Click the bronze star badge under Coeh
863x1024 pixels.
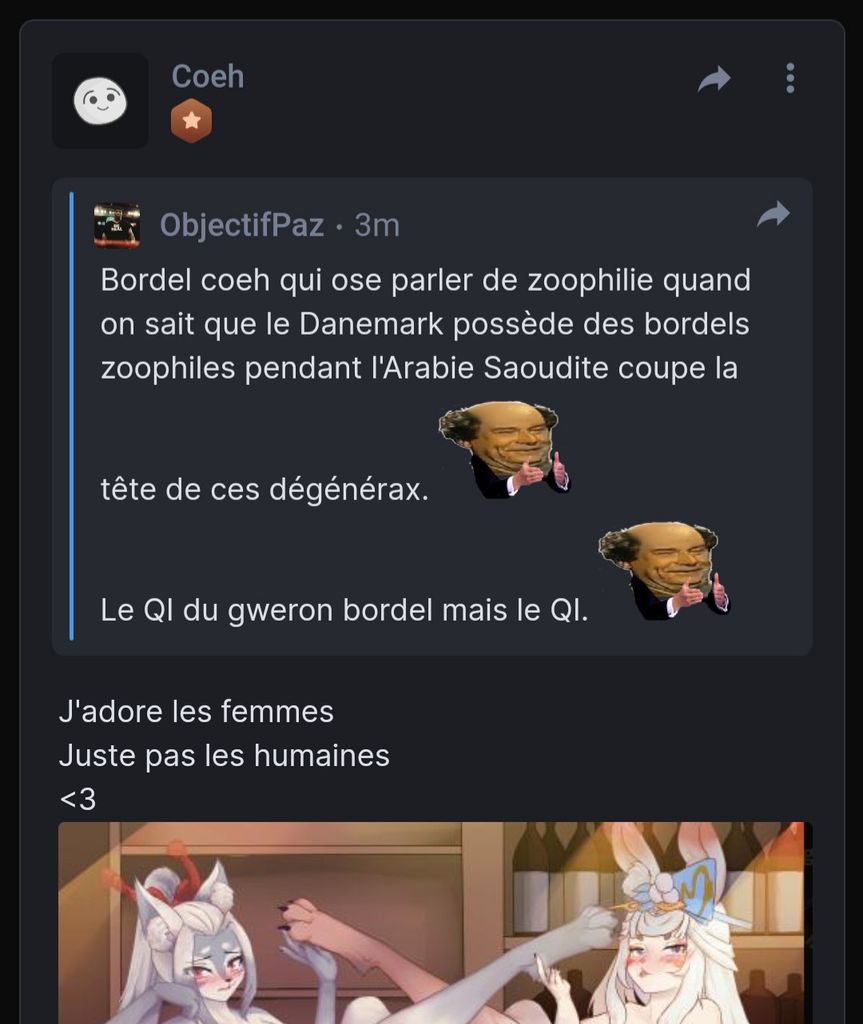(191, 121)
